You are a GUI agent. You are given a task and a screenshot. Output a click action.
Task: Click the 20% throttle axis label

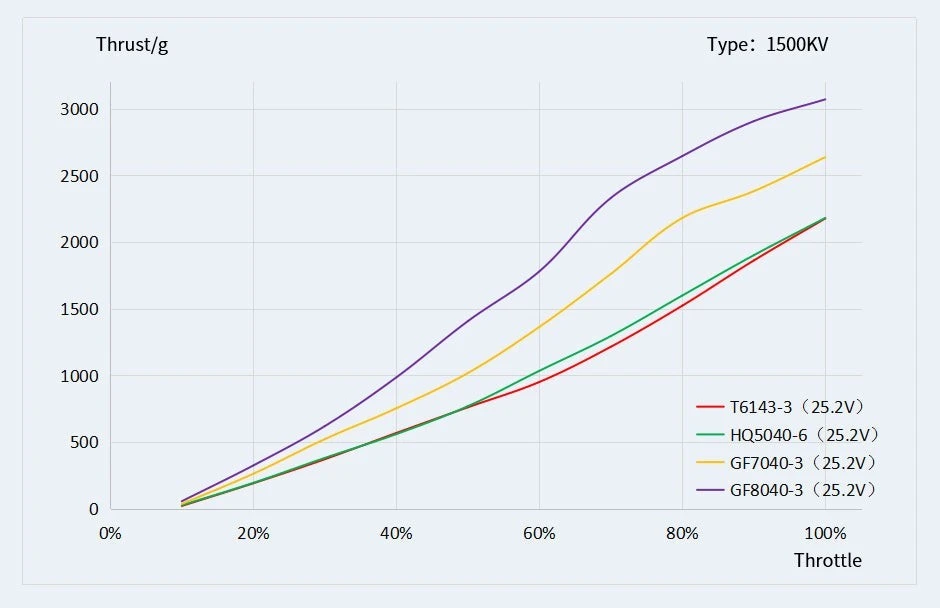[x=253, y=533]
